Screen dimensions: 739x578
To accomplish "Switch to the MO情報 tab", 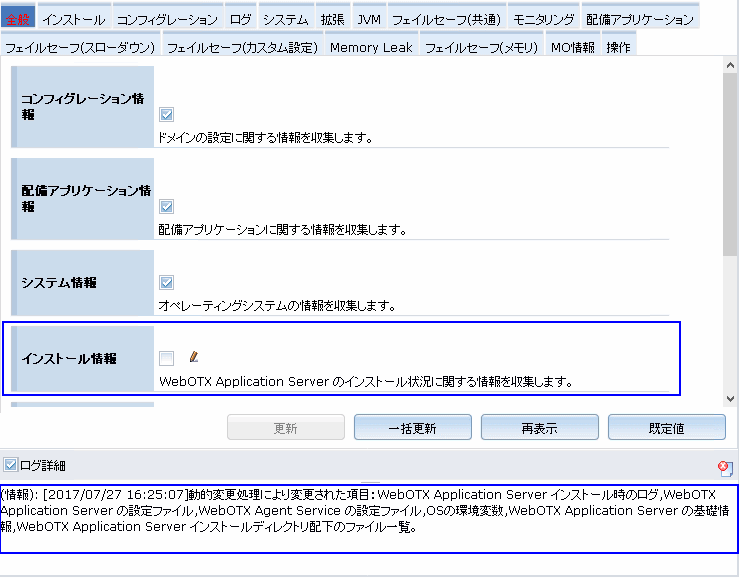I will (x=572, y=47).
